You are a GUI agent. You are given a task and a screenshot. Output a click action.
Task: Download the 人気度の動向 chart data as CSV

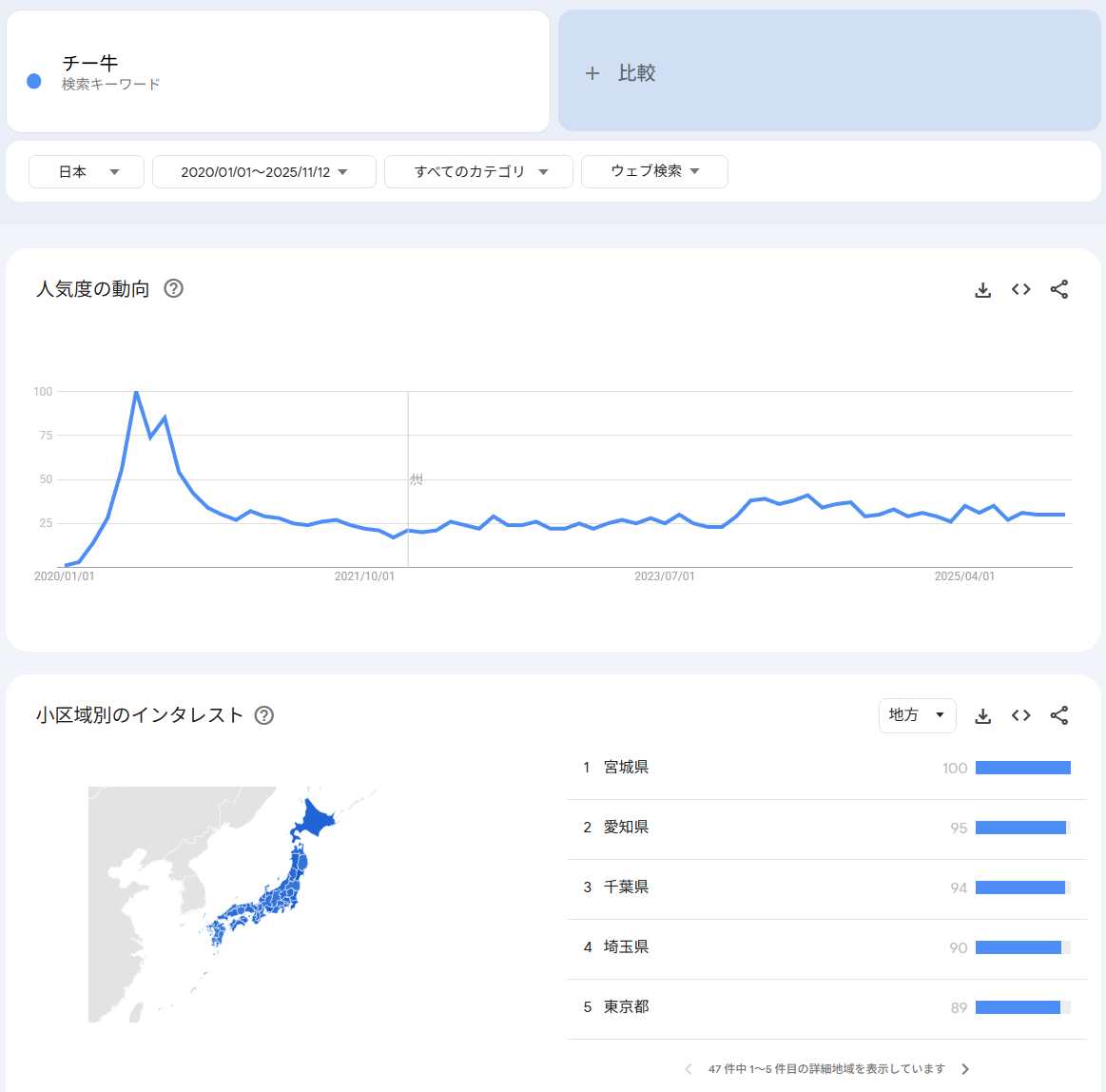coord(983,290)
